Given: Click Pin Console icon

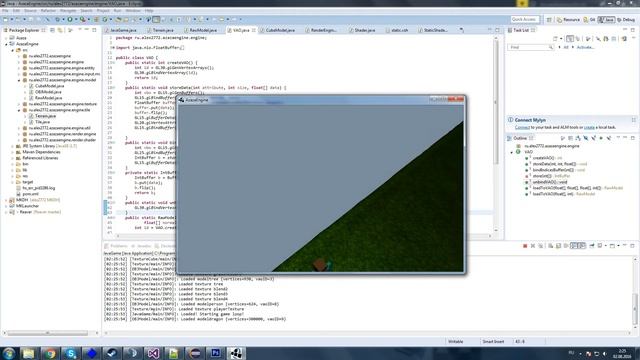Looking at the screenshot, I should point(591,246).
